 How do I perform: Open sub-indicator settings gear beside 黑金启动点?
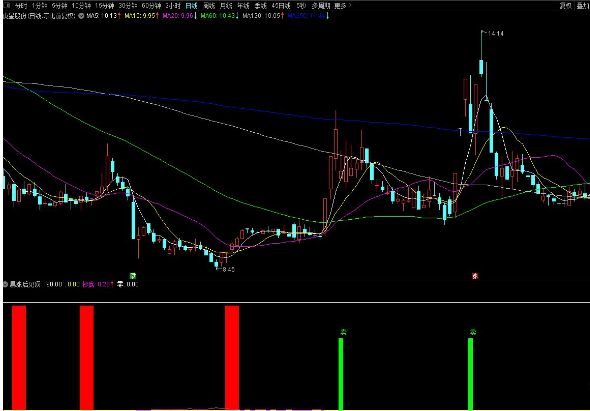tap(5, 284)
